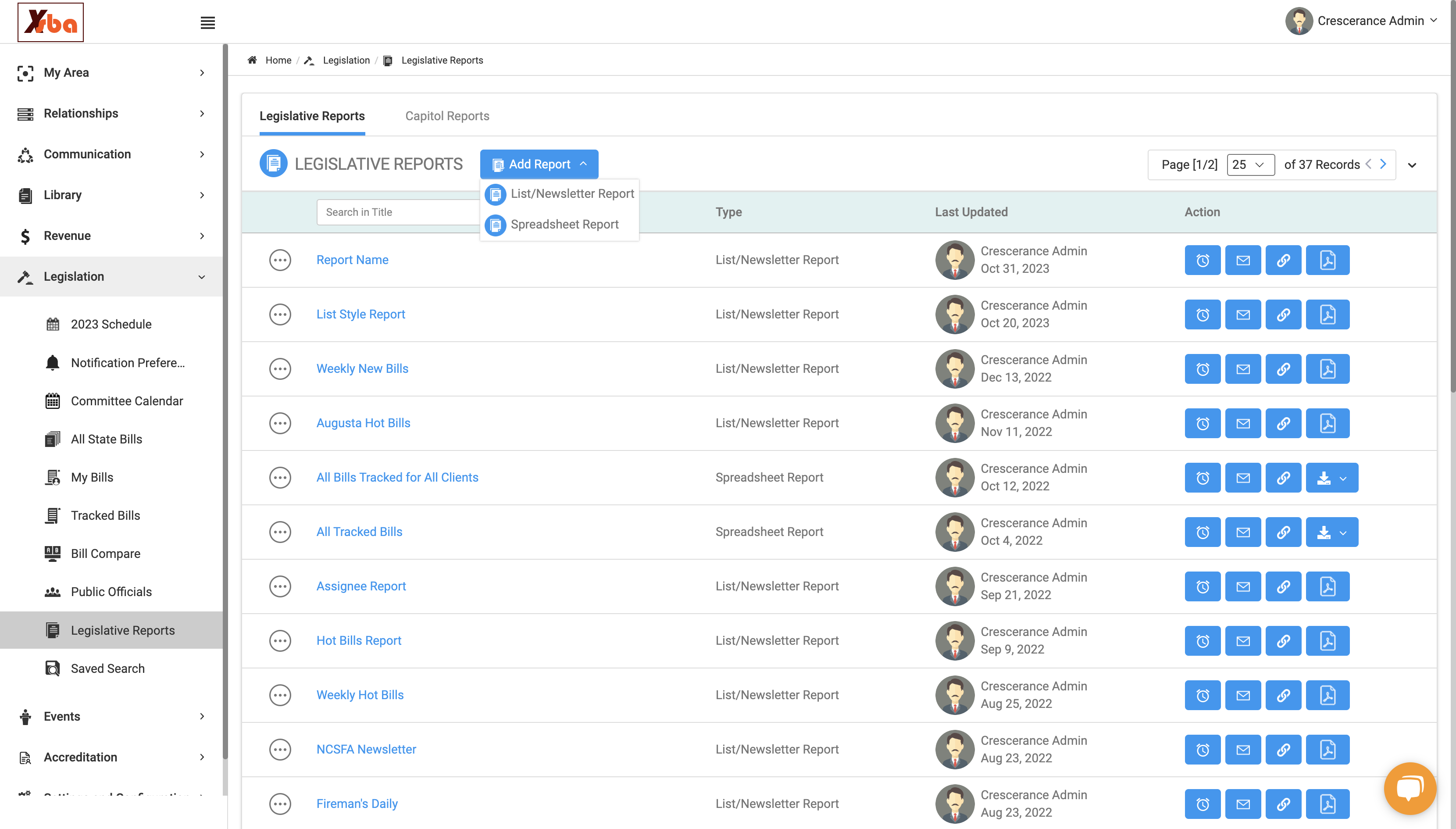Viewport: 1456px width, 829px height.
Task: Click the PDF icon for NCSFA Newsletter
Action: click(1328, 749)
